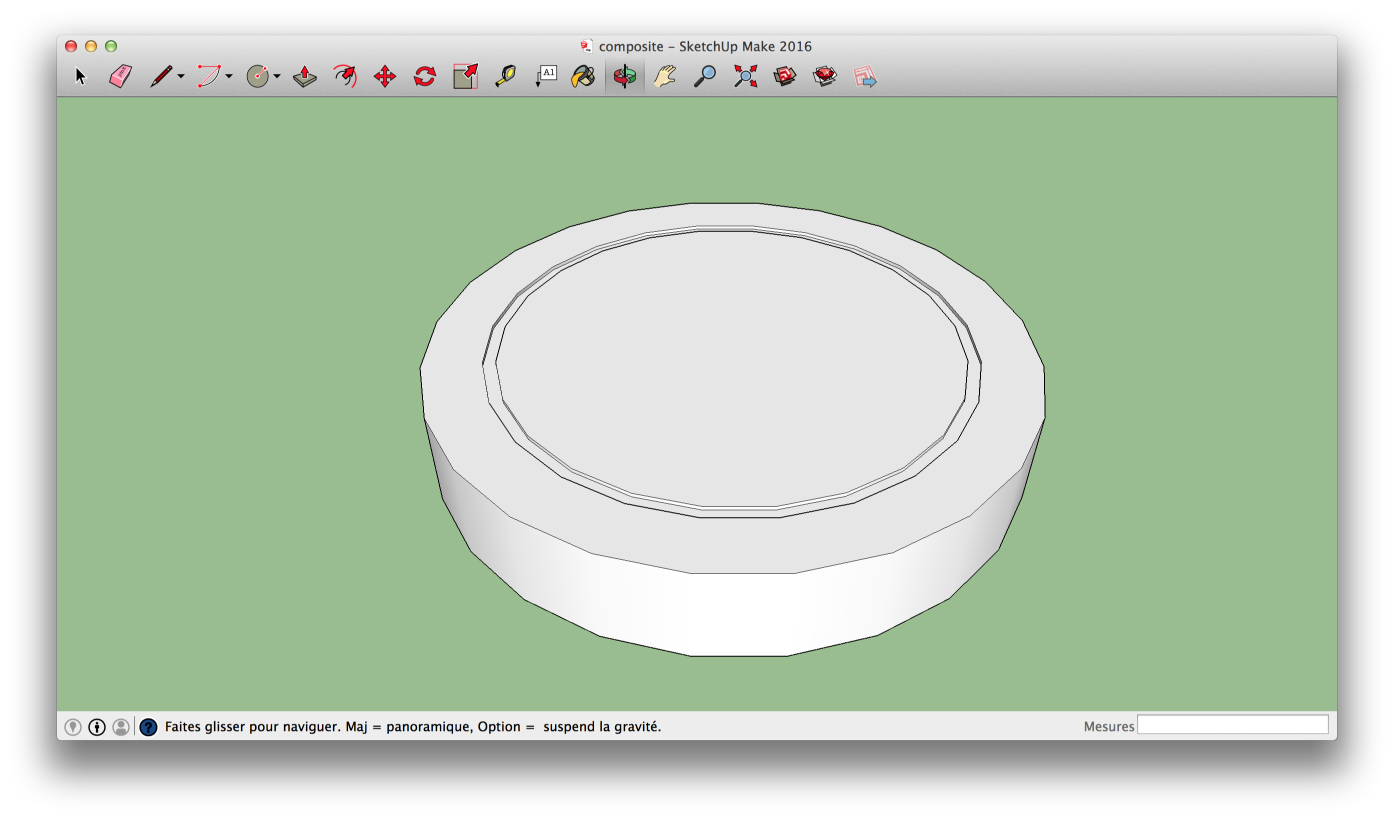Activate the Zoom magnifier tool
The height and width of the screenshot is (819, 1394).
[705, 76]
